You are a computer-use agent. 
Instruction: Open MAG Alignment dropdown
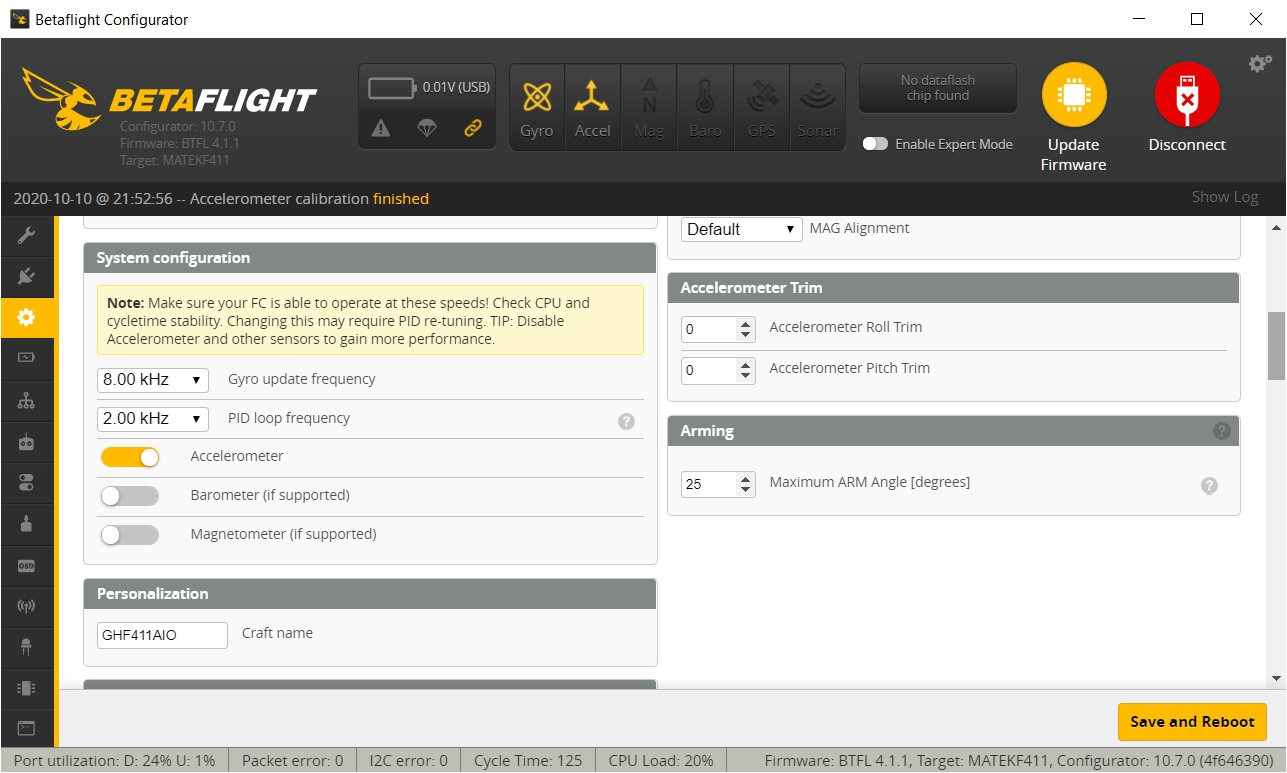click(x=742, y=229)
